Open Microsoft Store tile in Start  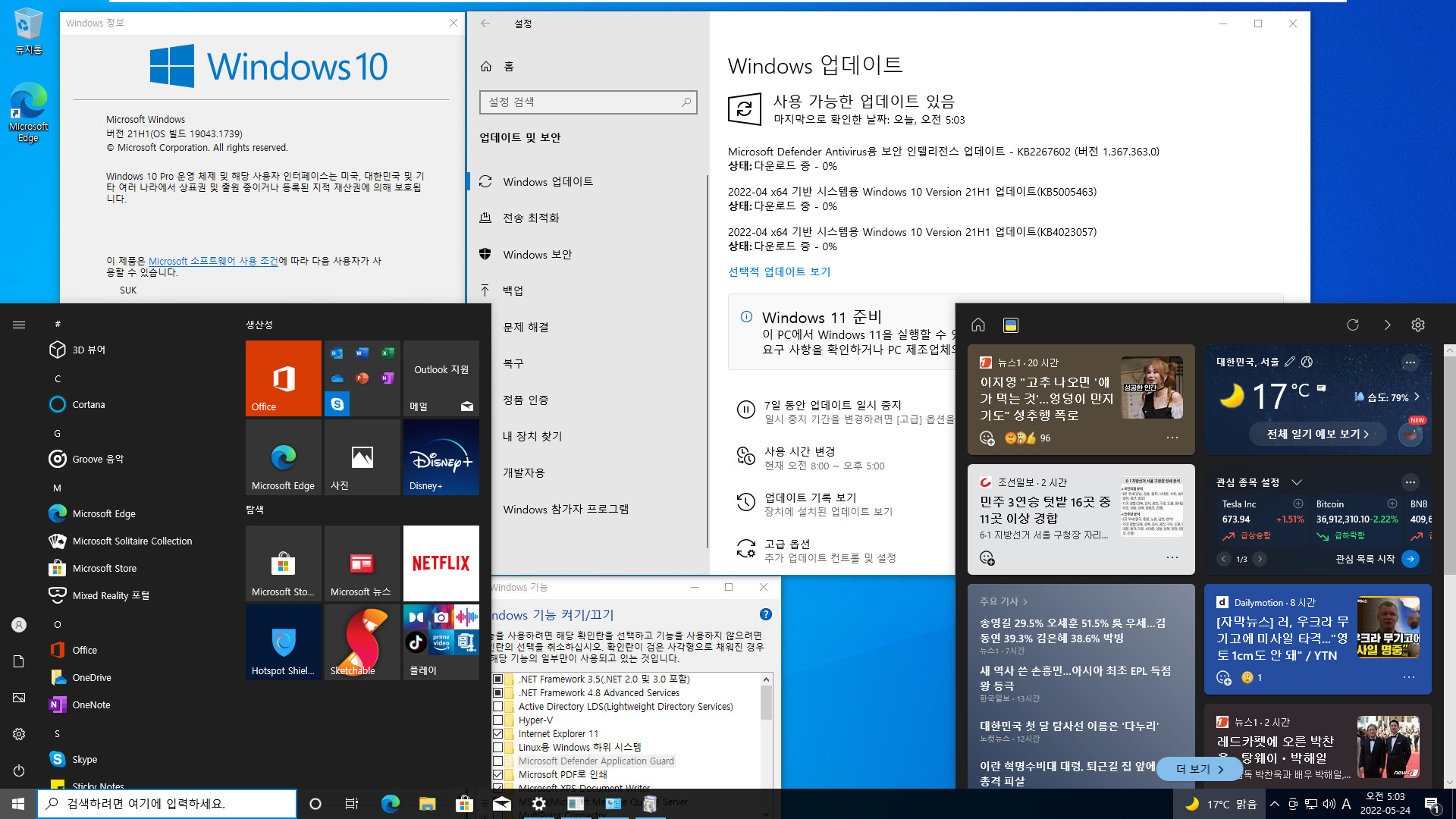[283, 563]
